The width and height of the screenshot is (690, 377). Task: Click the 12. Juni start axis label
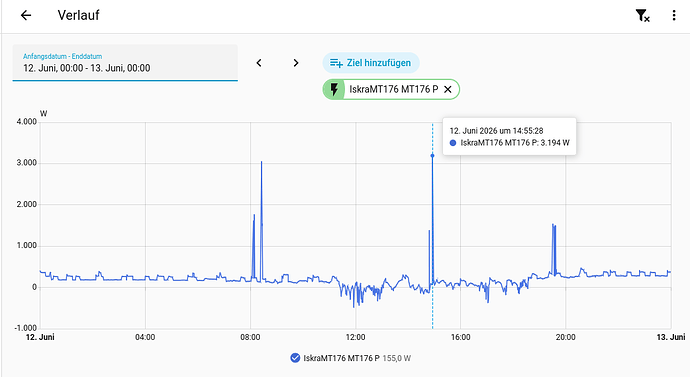point(40,337)
